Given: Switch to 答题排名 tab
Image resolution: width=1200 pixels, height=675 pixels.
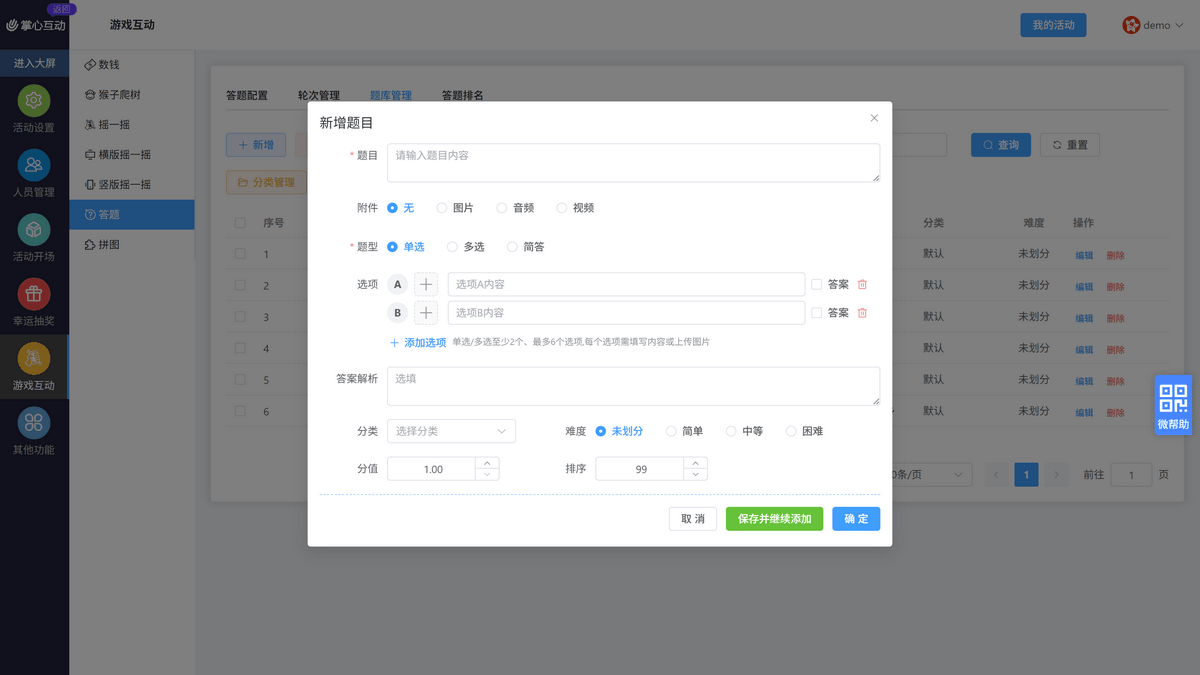Looking at the screenshot, I should [463, 96].
